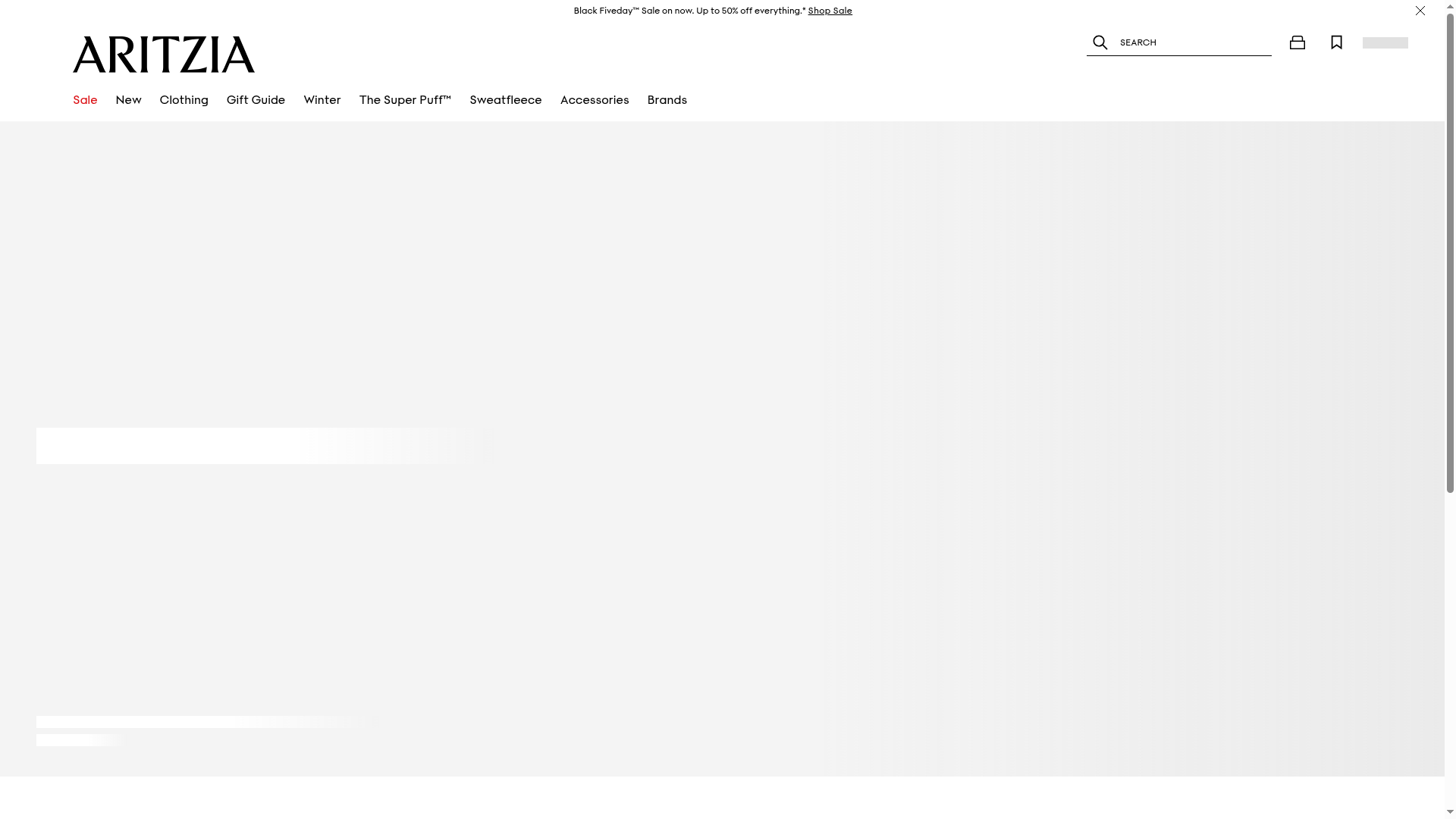Open the Shop Sale link
Viewport: 1456px width, 819px height.
click(x=830, y=10)
